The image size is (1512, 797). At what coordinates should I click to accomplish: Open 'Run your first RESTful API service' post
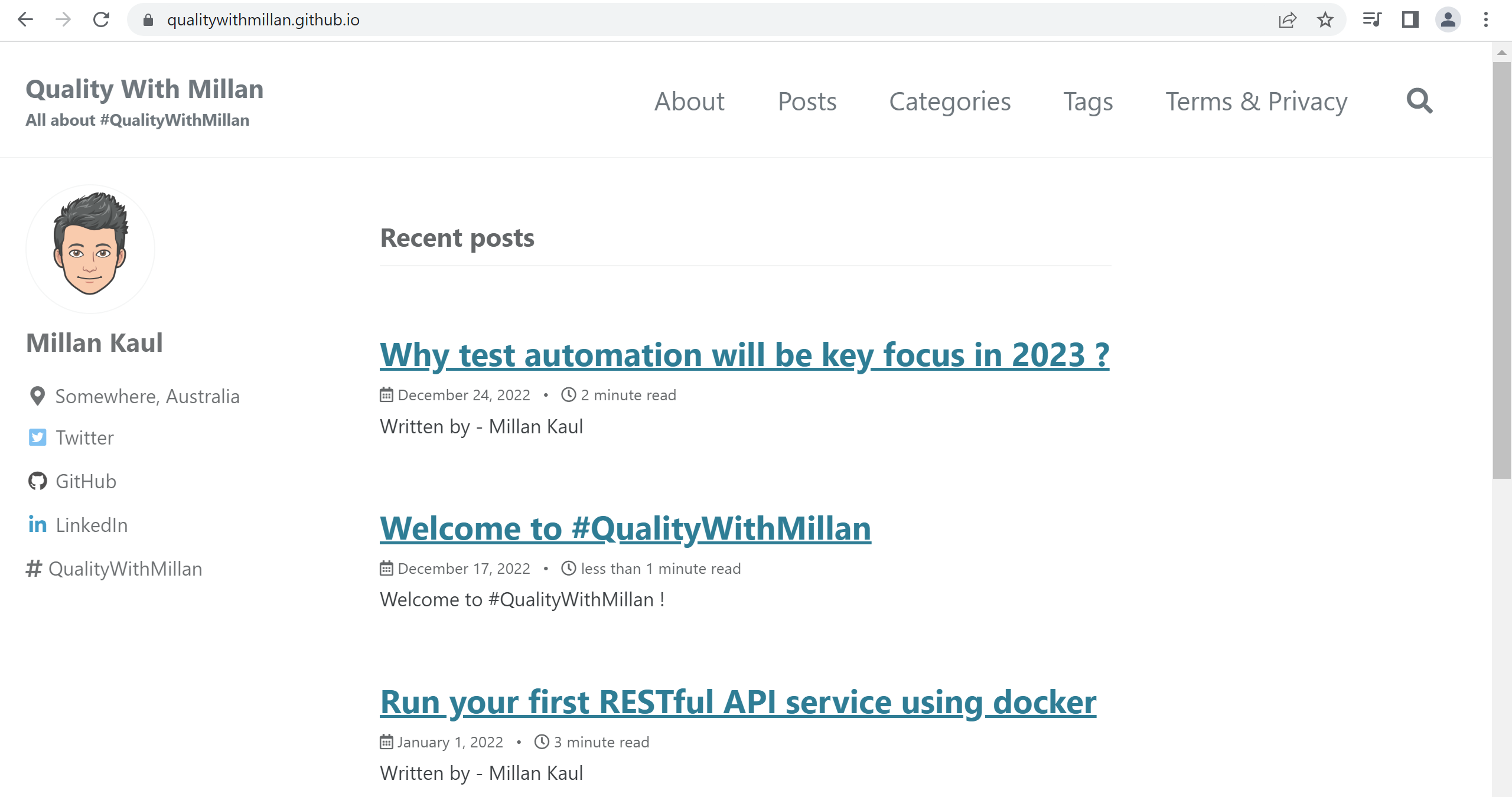pos(738,703)
